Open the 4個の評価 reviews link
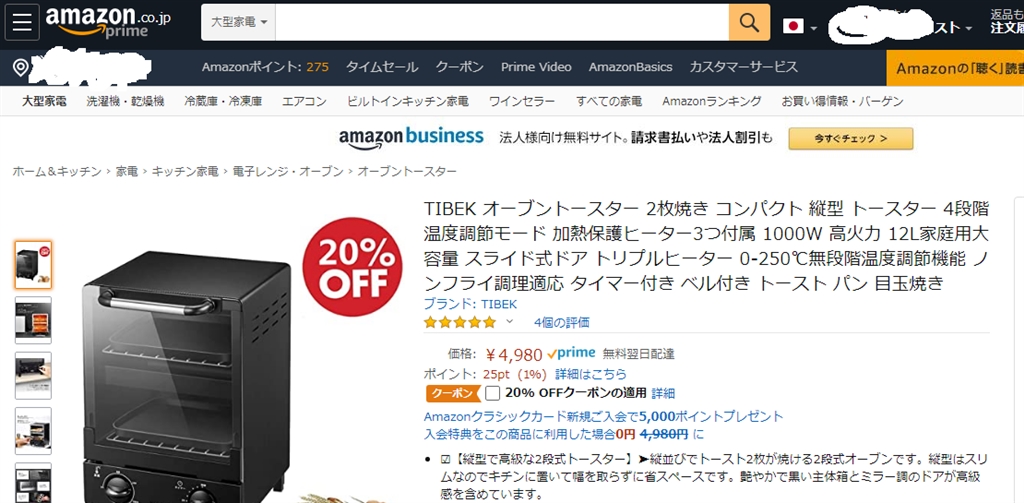The height and width of the screenshot is (503, 1024). [562, 322]
